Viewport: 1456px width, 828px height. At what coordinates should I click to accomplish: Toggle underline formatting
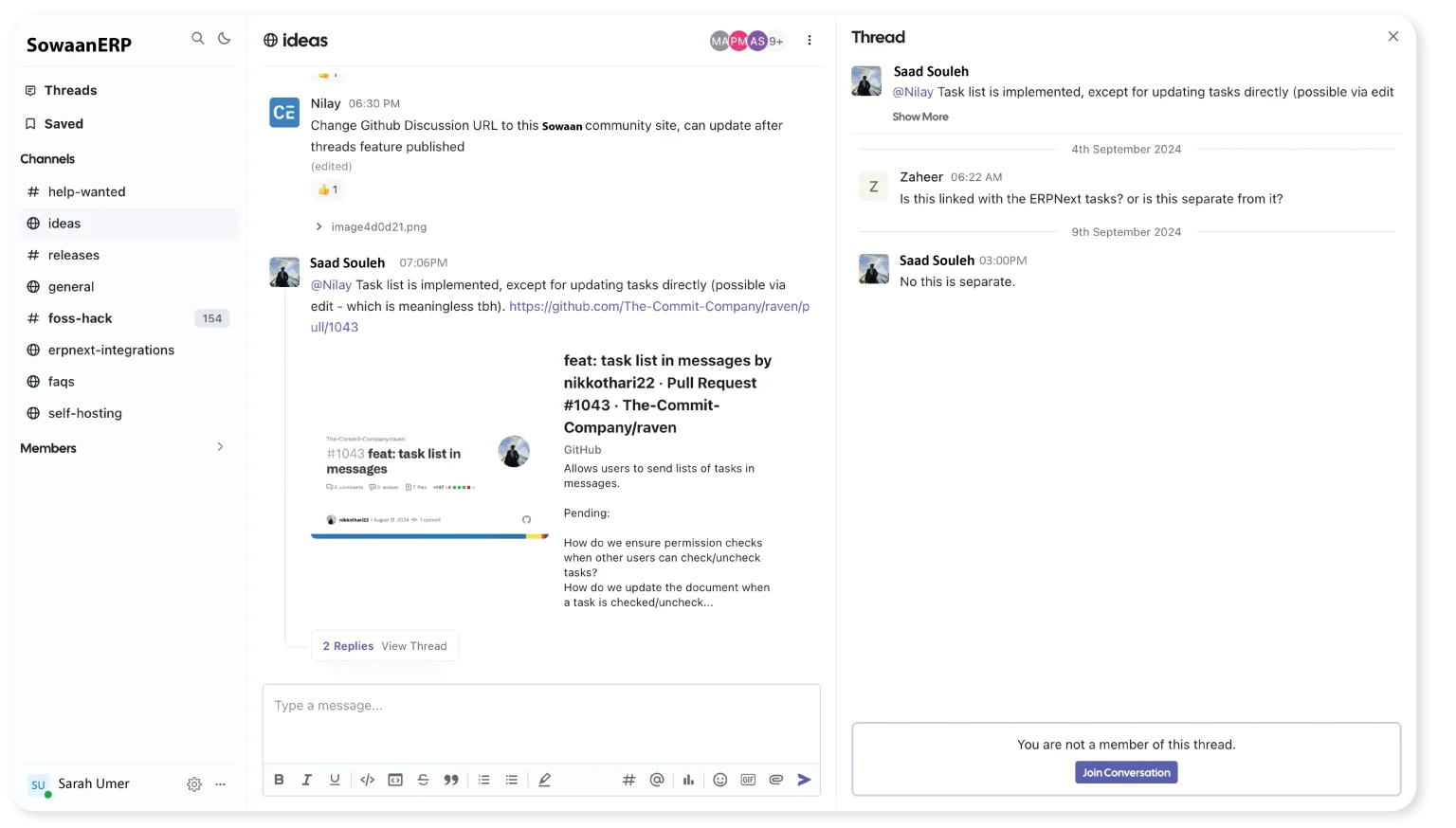(335, 780)
